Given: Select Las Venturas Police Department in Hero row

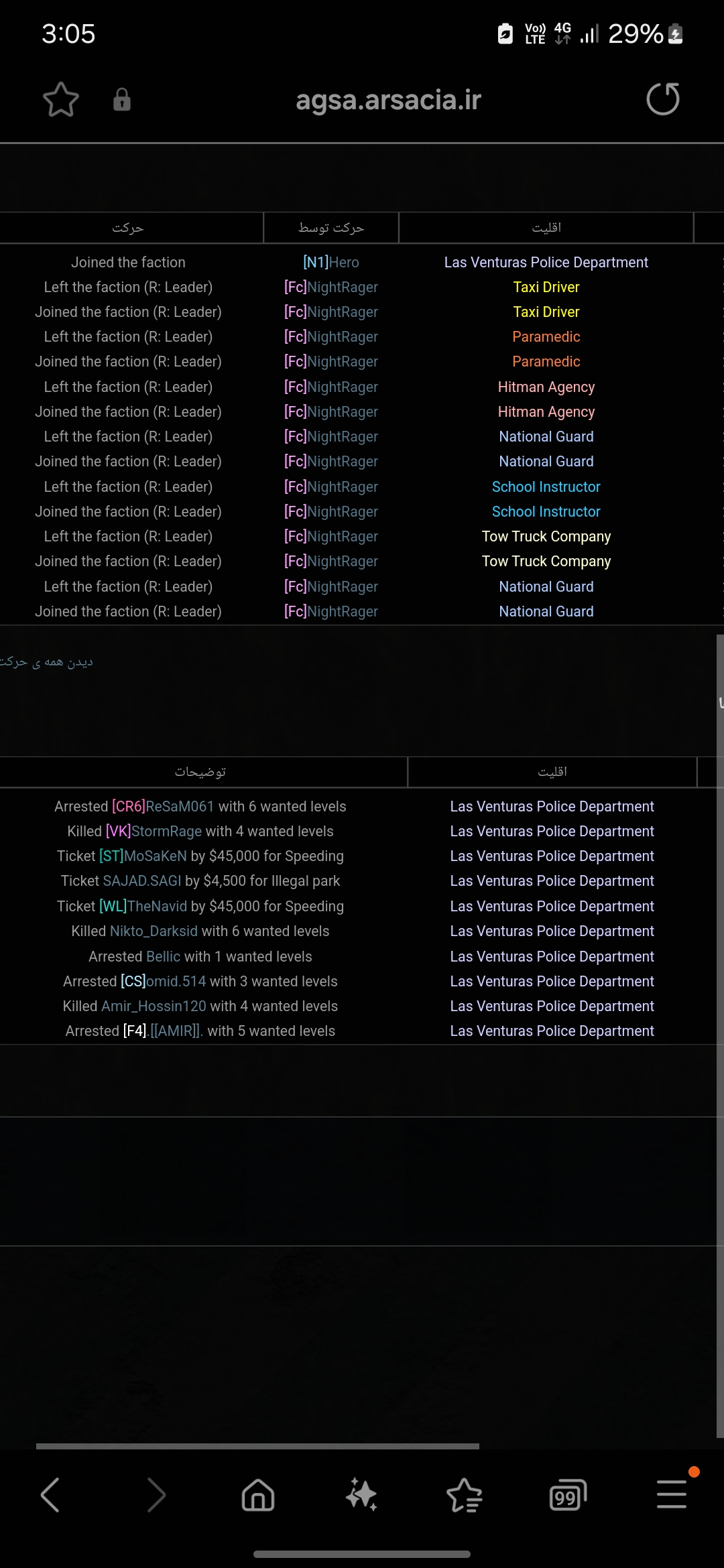Looking at the screenshot, I should point(546,262).
